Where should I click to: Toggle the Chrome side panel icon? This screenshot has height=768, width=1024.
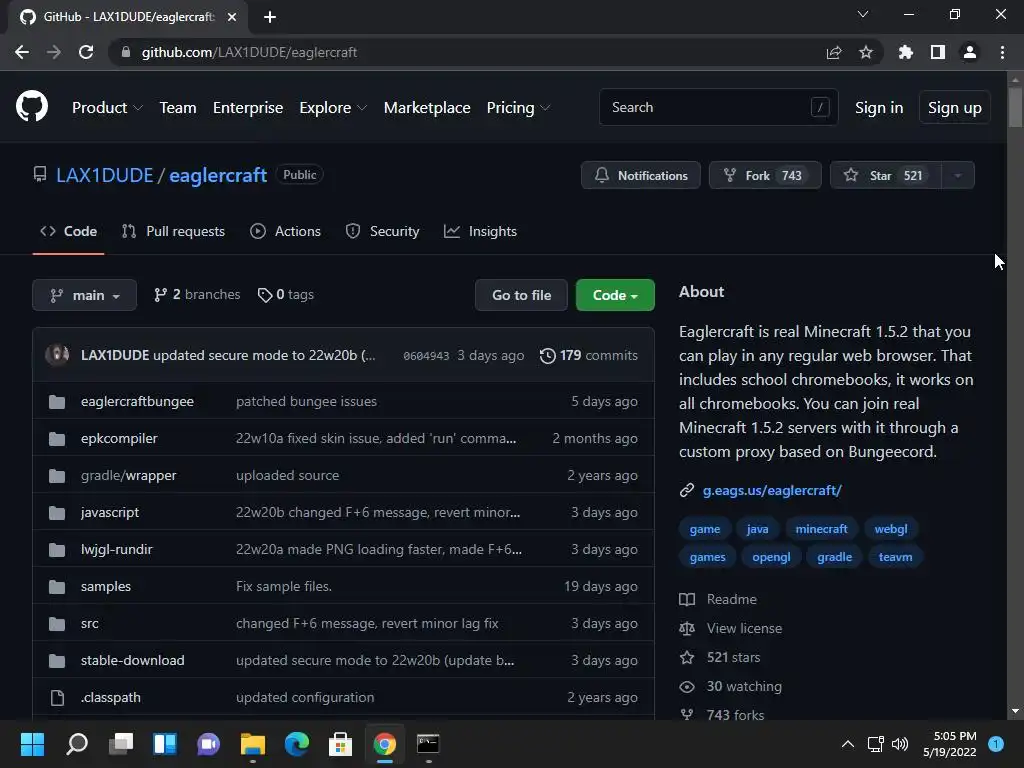click(x=938, y=52)
